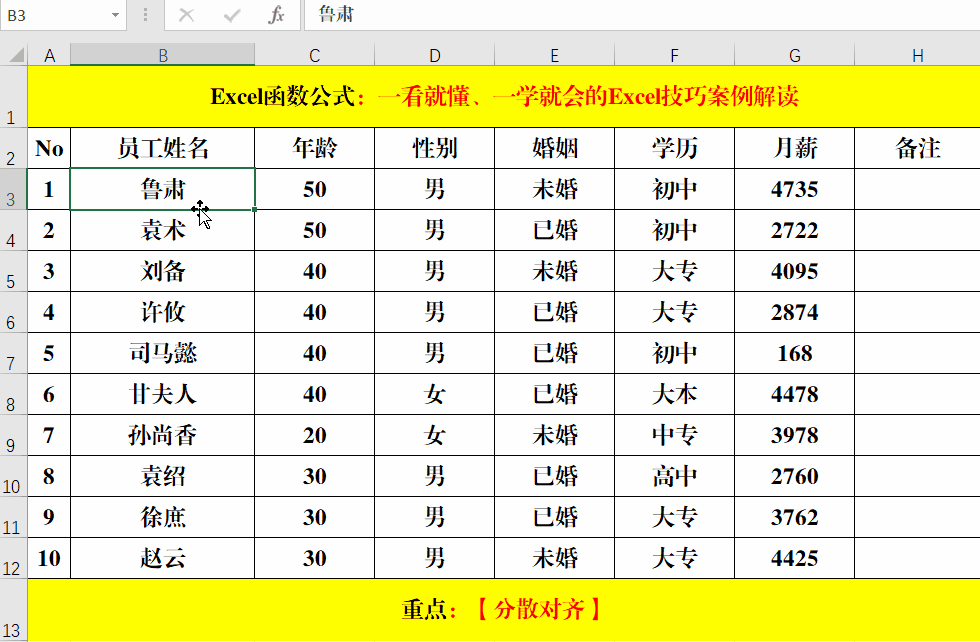Click the salary cell 4095
This screenshot has width=980, height=642.
(794, 271)
